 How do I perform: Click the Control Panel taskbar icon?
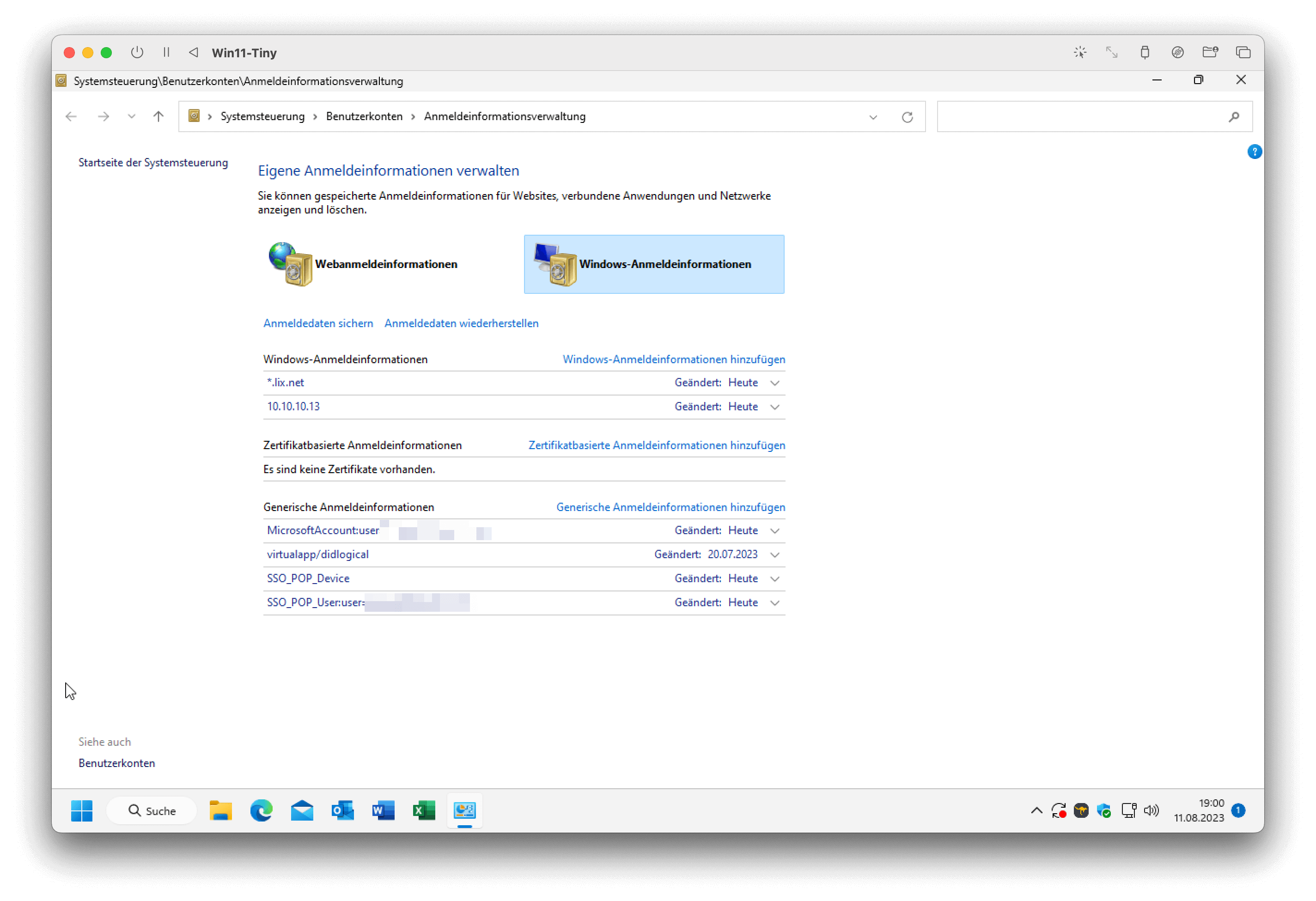click(x=464, y=810)
